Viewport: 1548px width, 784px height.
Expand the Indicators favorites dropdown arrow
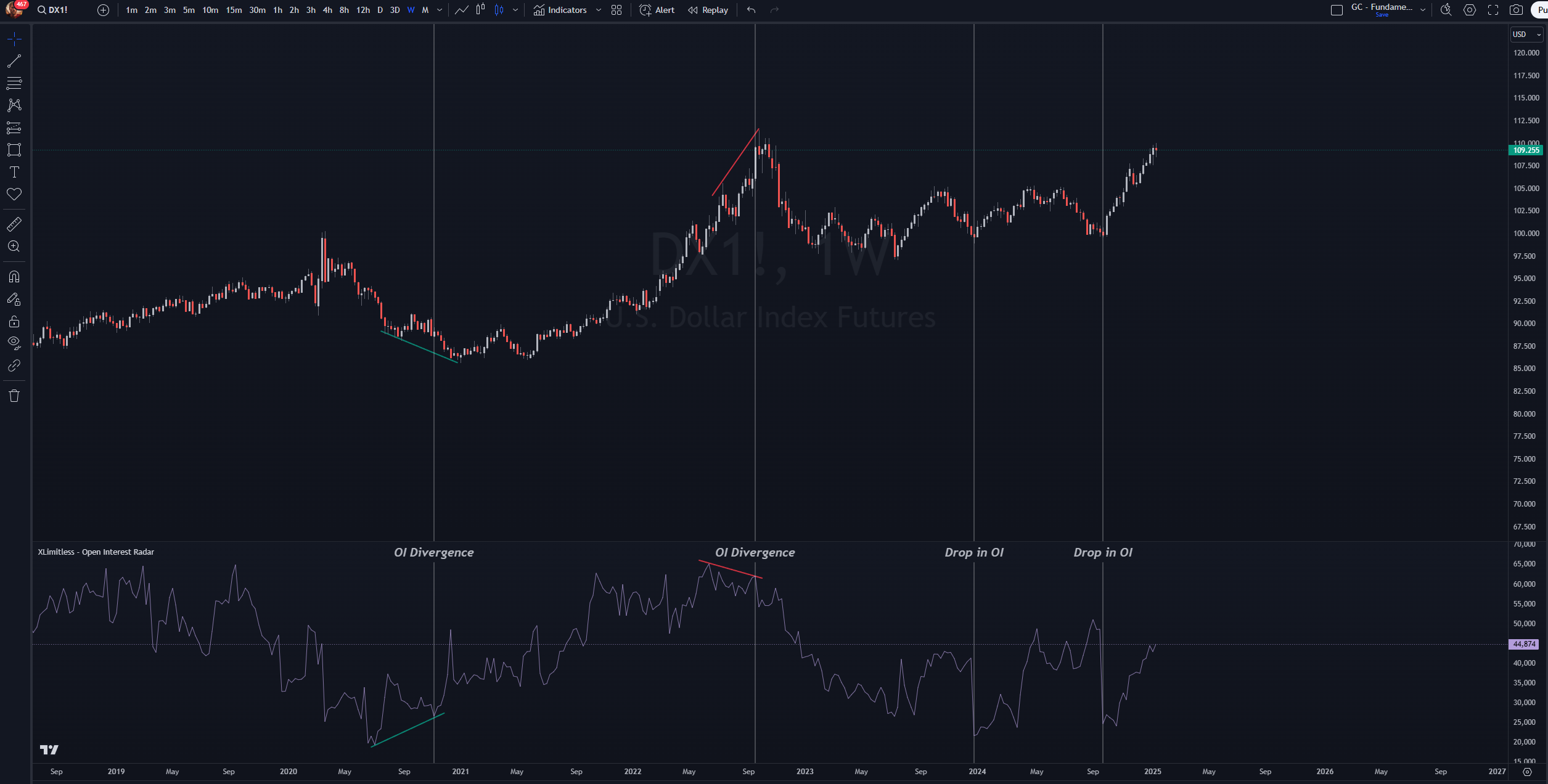(599, 10)
